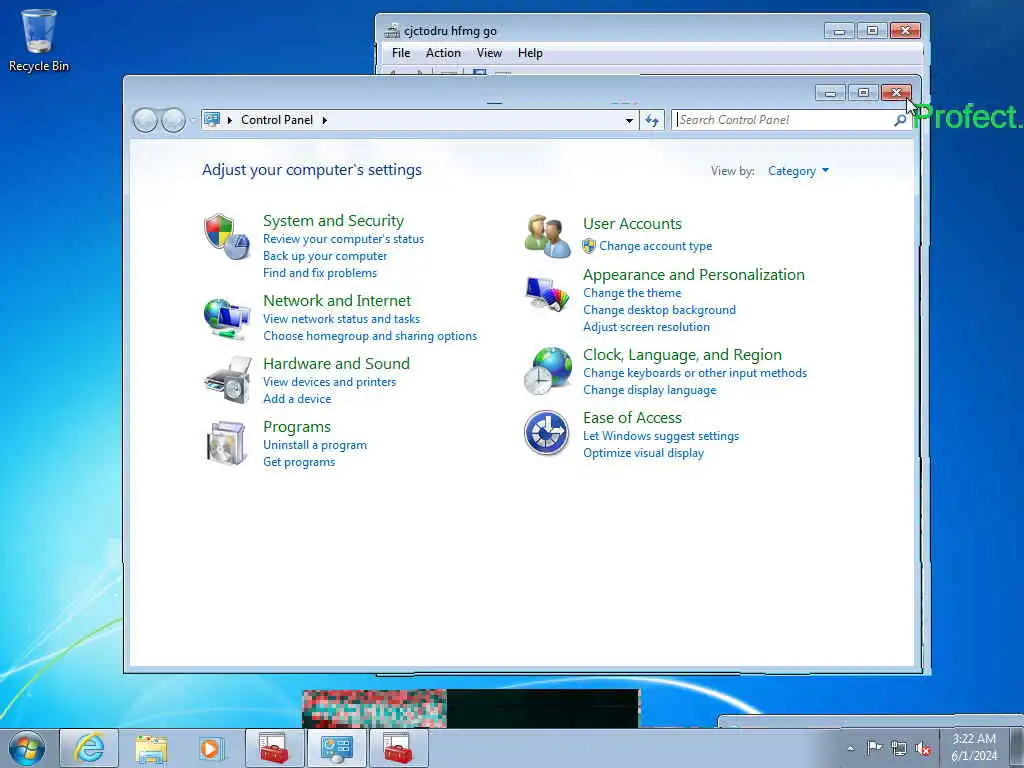1024x768 pixels.
Task: Click the network icon in the system tray
Action: pyautogui.click(x=899, y=748)
